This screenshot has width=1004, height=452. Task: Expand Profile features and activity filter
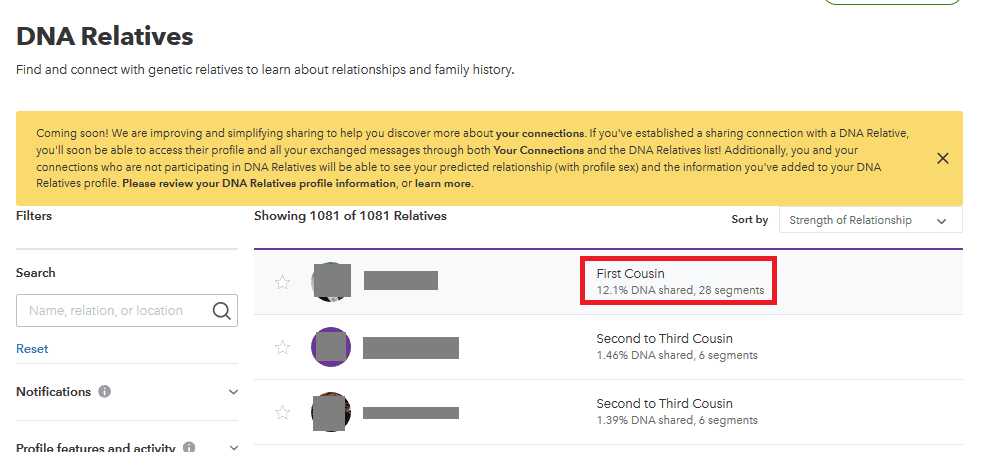[x=234, y=448]
